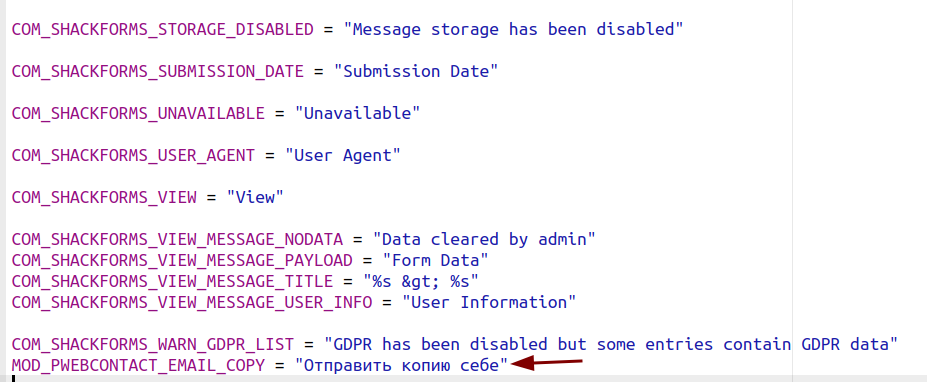Viewport: 927px width, 382px height.
Task: Click the "%s &gt; %s" title value
Action: point(421,281)
